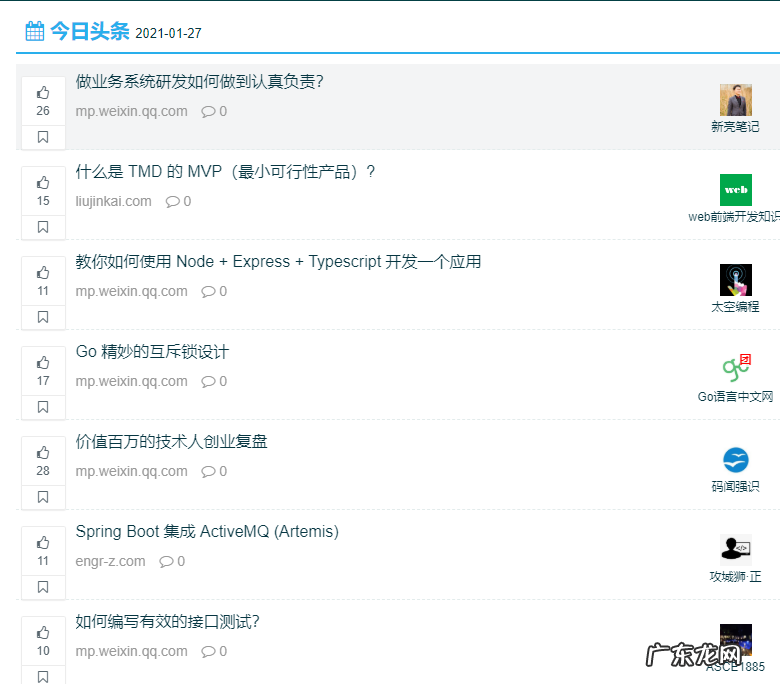Bookmark the 如何编写有效的接口测试 post
The width and height of the screenshot is (780, 684).
(43, 677)
